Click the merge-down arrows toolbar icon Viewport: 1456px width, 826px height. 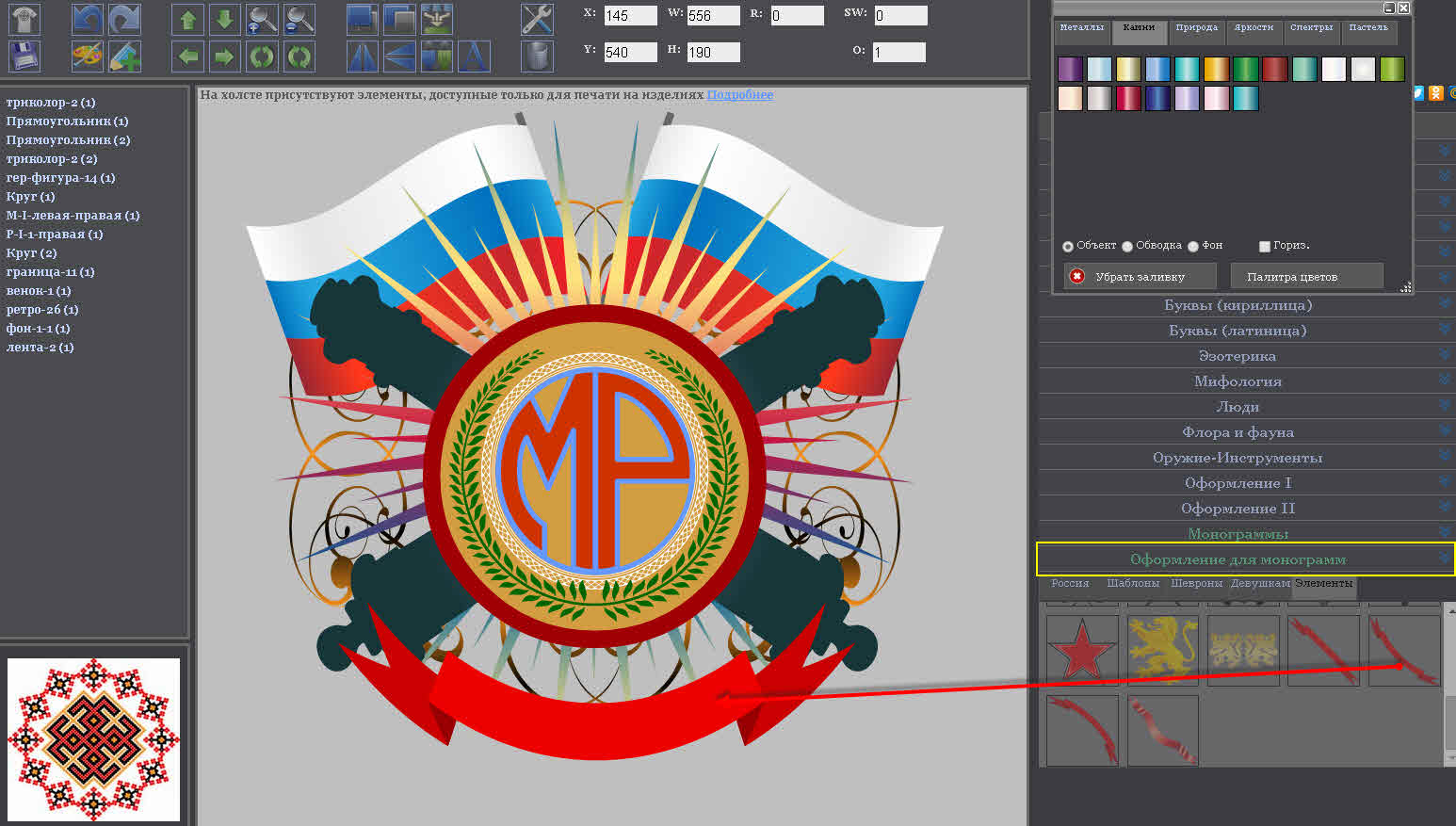[436, 20]
